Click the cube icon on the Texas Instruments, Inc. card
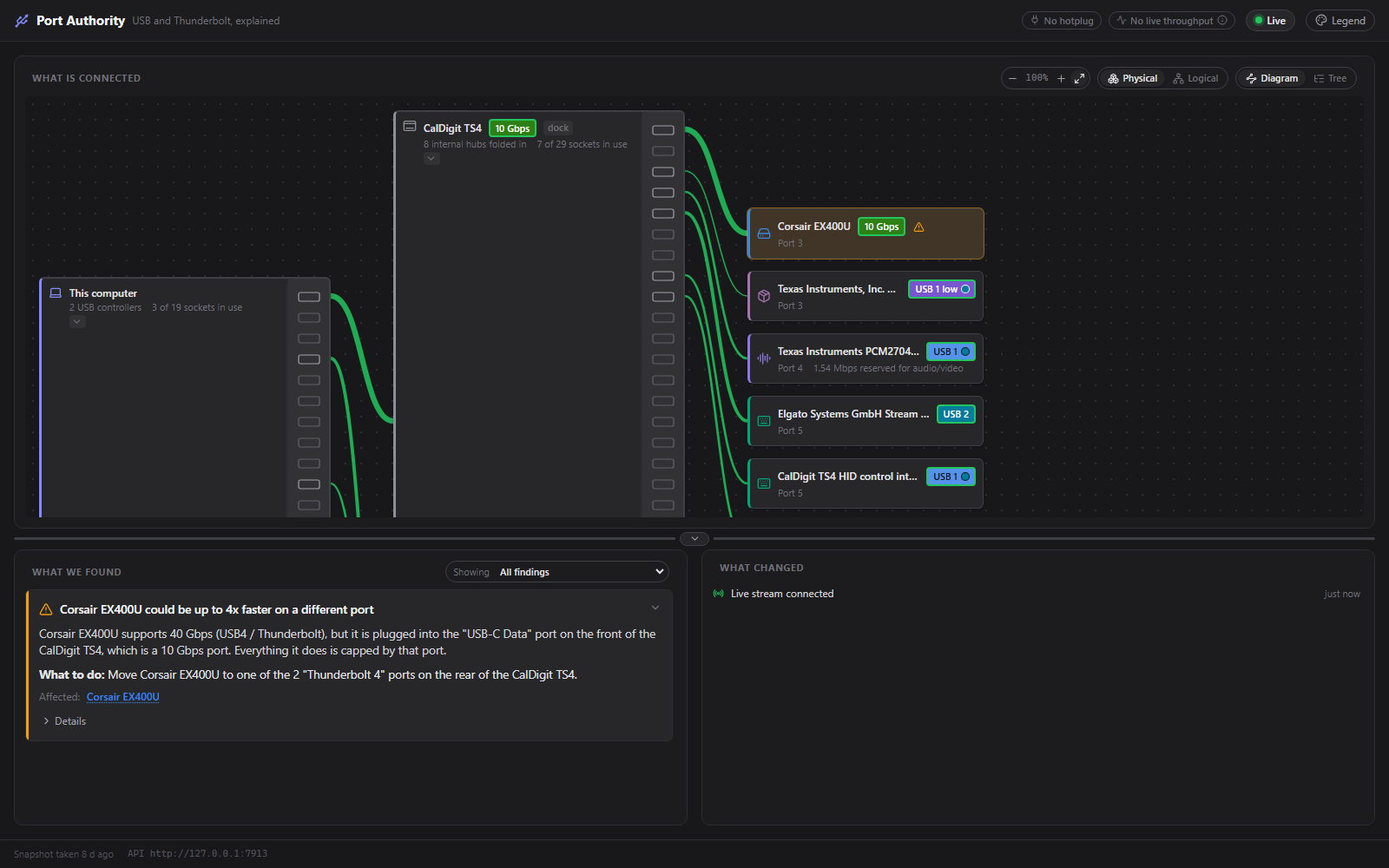The height and width of the screenshot is (868, 1389). pos(764,296)
